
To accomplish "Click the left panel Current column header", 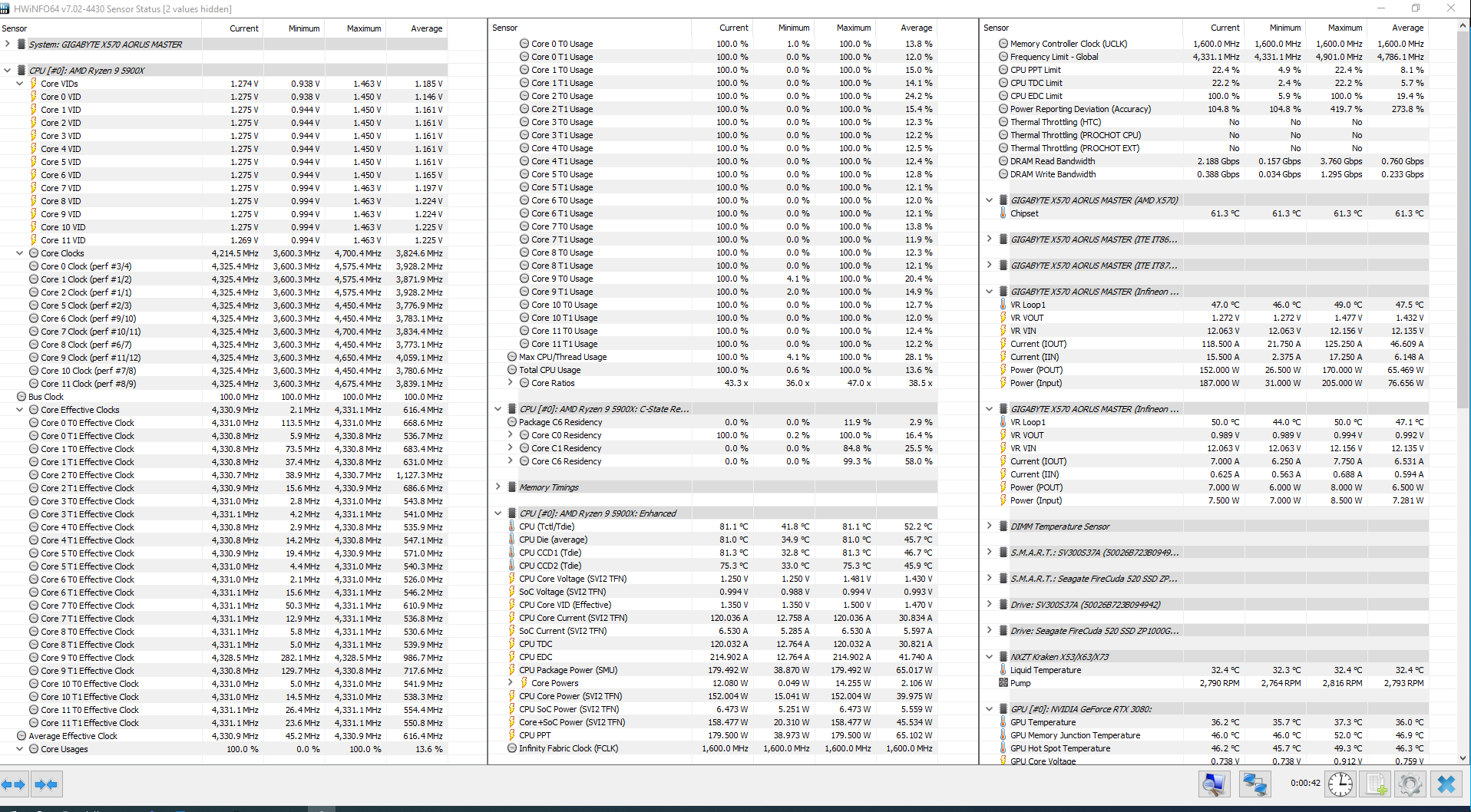I will (x=233, y=28).
